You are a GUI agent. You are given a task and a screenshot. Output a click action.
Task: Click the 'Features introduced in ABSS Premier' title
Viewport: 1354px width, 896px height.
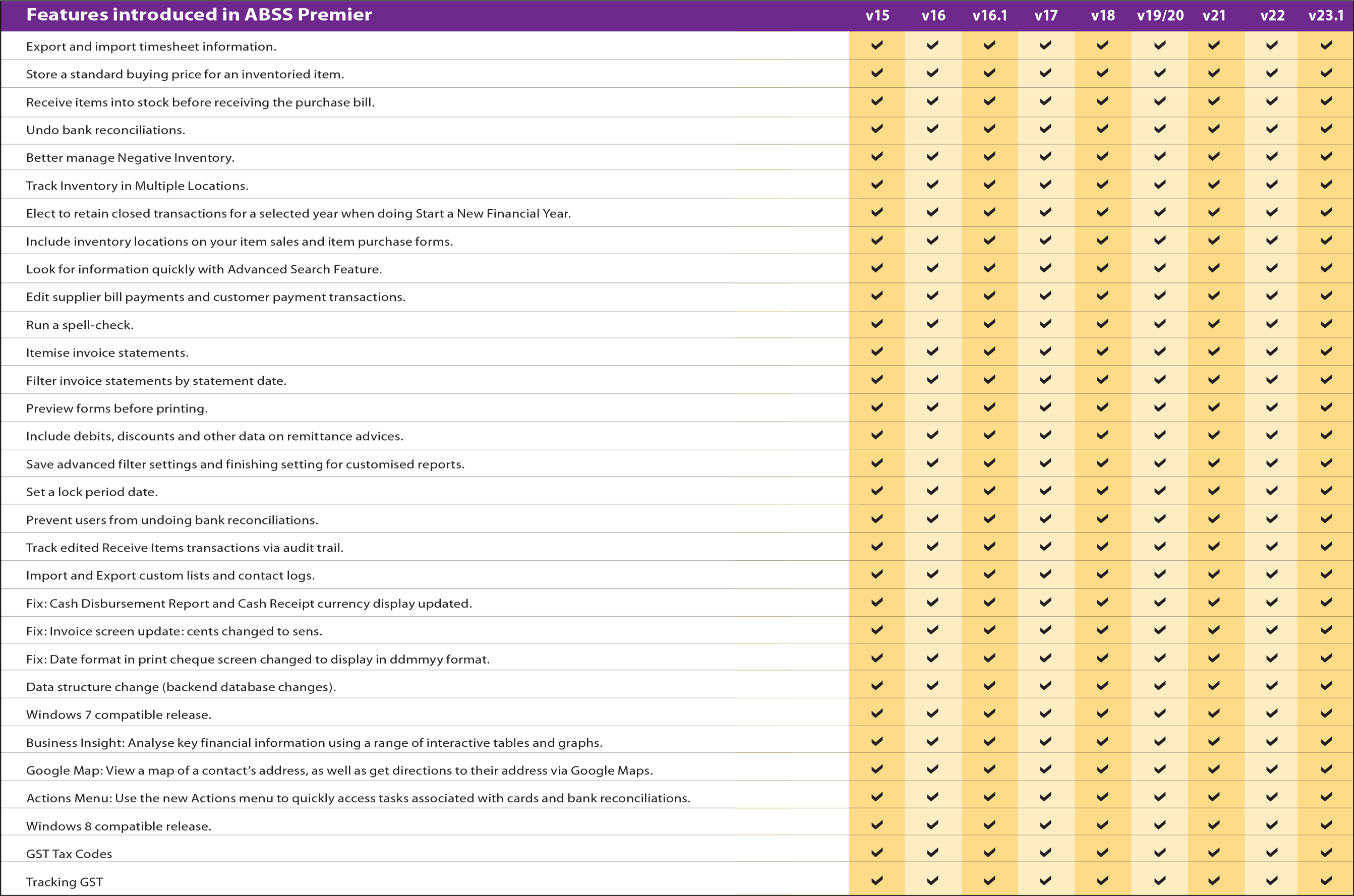click(x=199, y=14)
